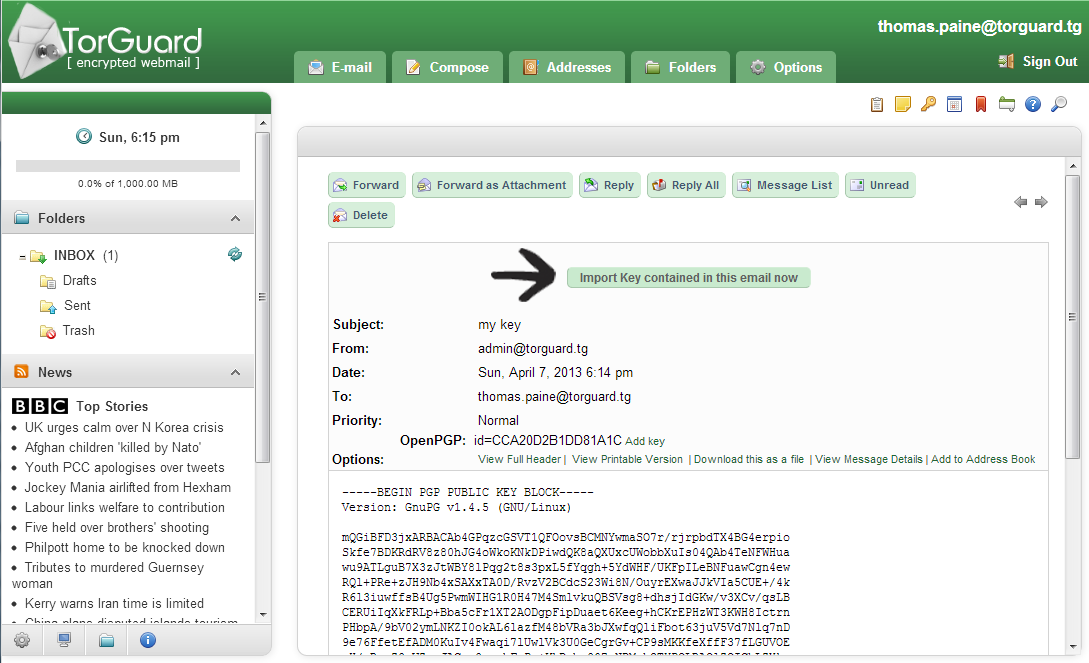The height and width of the screenshot is (663, 1089).
Task: Collapse the INBOX tree with minus toggle
Action: [22, 257]
